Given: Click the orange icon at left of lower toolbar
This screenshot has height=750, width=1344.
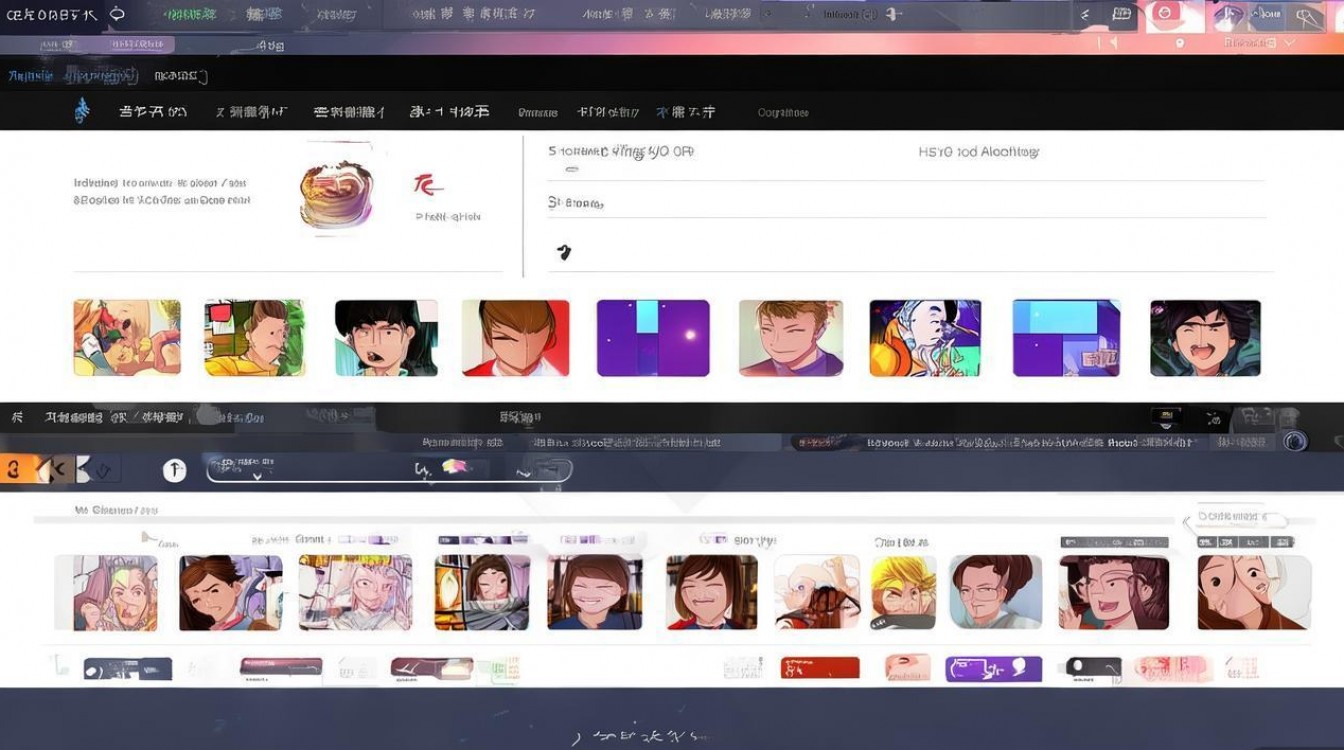Looking at the screenshot, I should 16,469.
